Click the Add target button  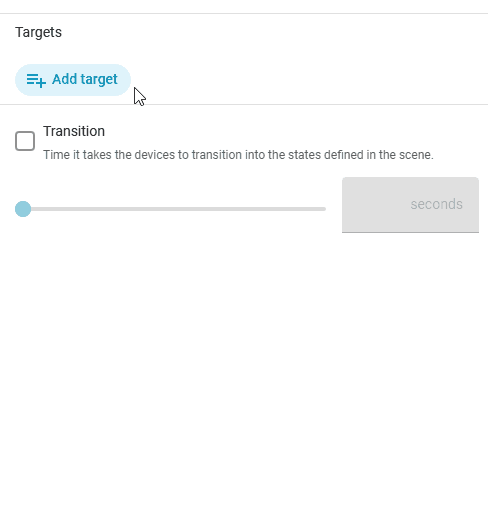pyautogui.click(x=73, y=80)
